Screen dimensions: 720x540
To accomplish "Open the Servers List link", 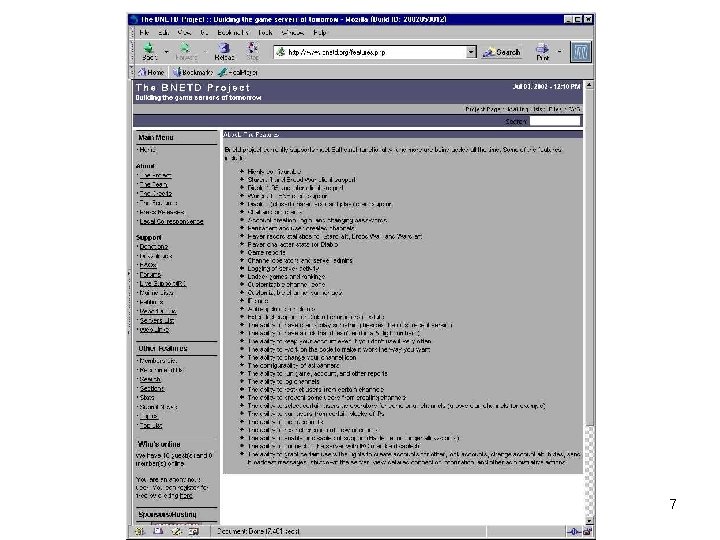I will pos(157,321).
